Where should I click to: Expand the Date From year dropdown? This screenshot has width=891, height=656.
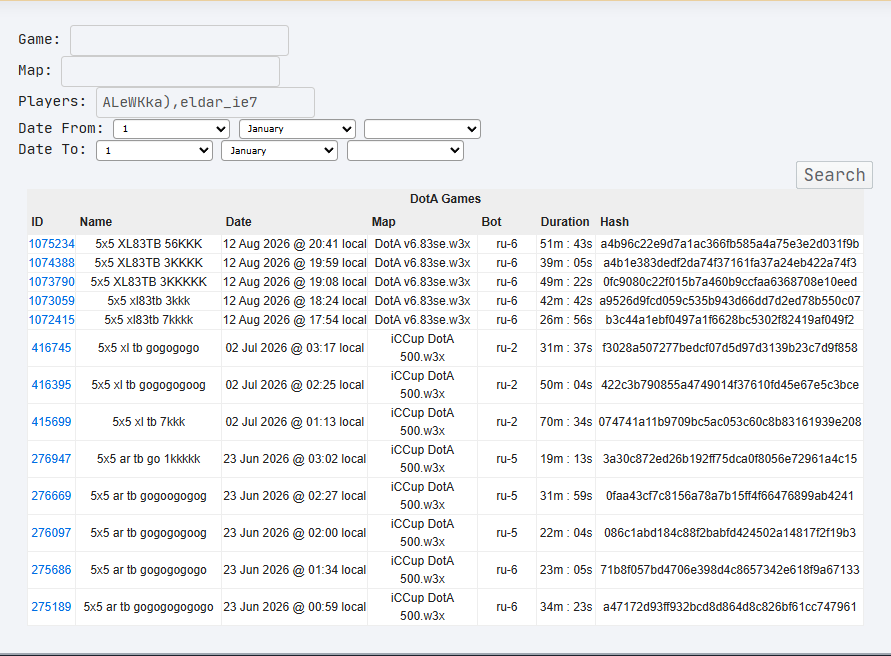coord(422,129)
